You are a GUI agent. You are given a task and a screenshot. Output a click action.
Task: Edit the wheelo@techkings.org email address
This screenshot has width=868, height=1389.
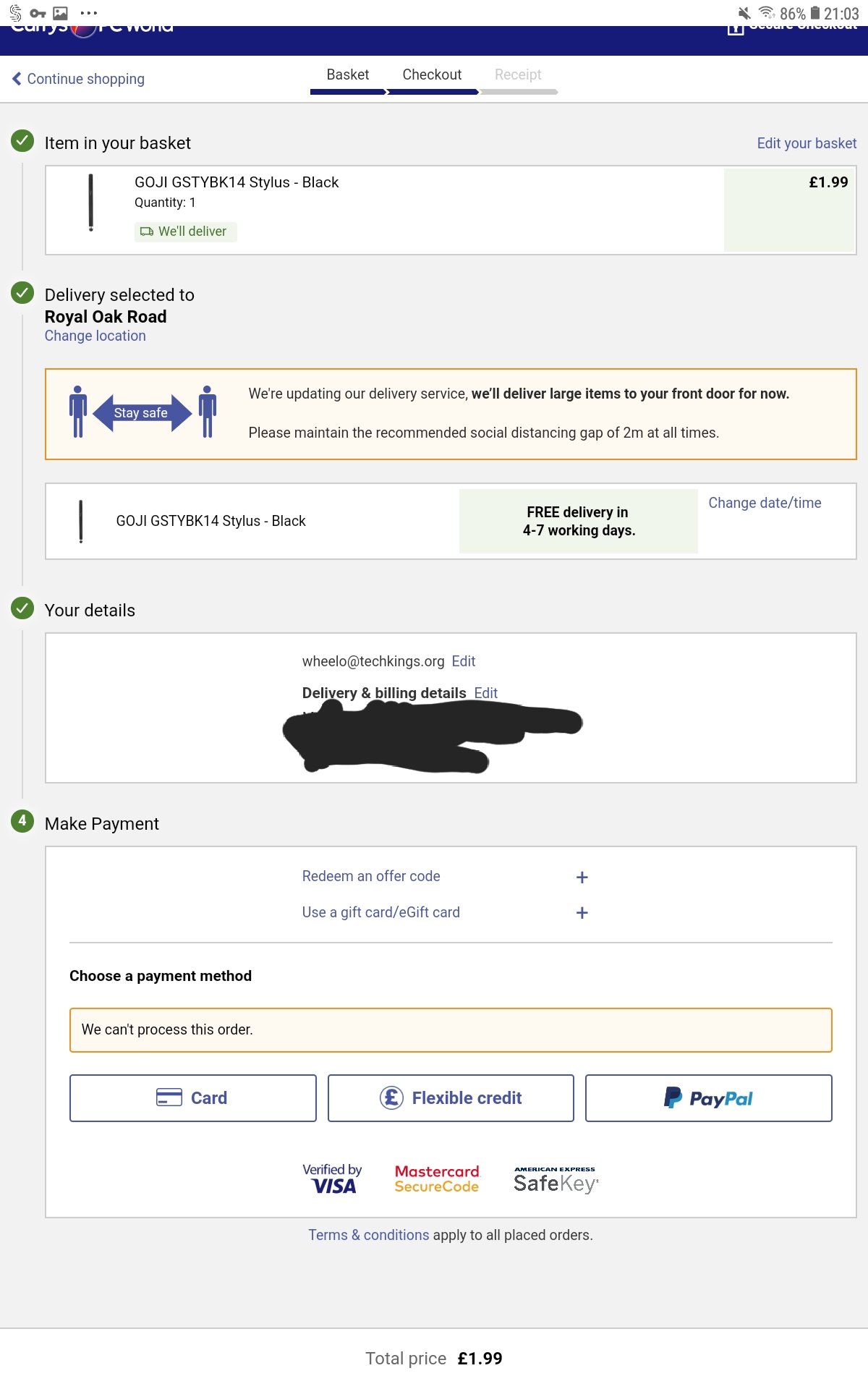tap(464, 661)
